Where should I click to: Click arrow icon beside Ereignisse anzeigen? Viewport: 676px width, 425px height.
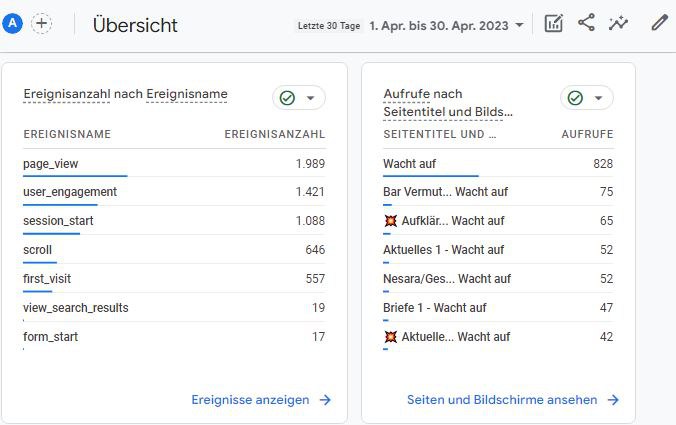coord(325,400)
